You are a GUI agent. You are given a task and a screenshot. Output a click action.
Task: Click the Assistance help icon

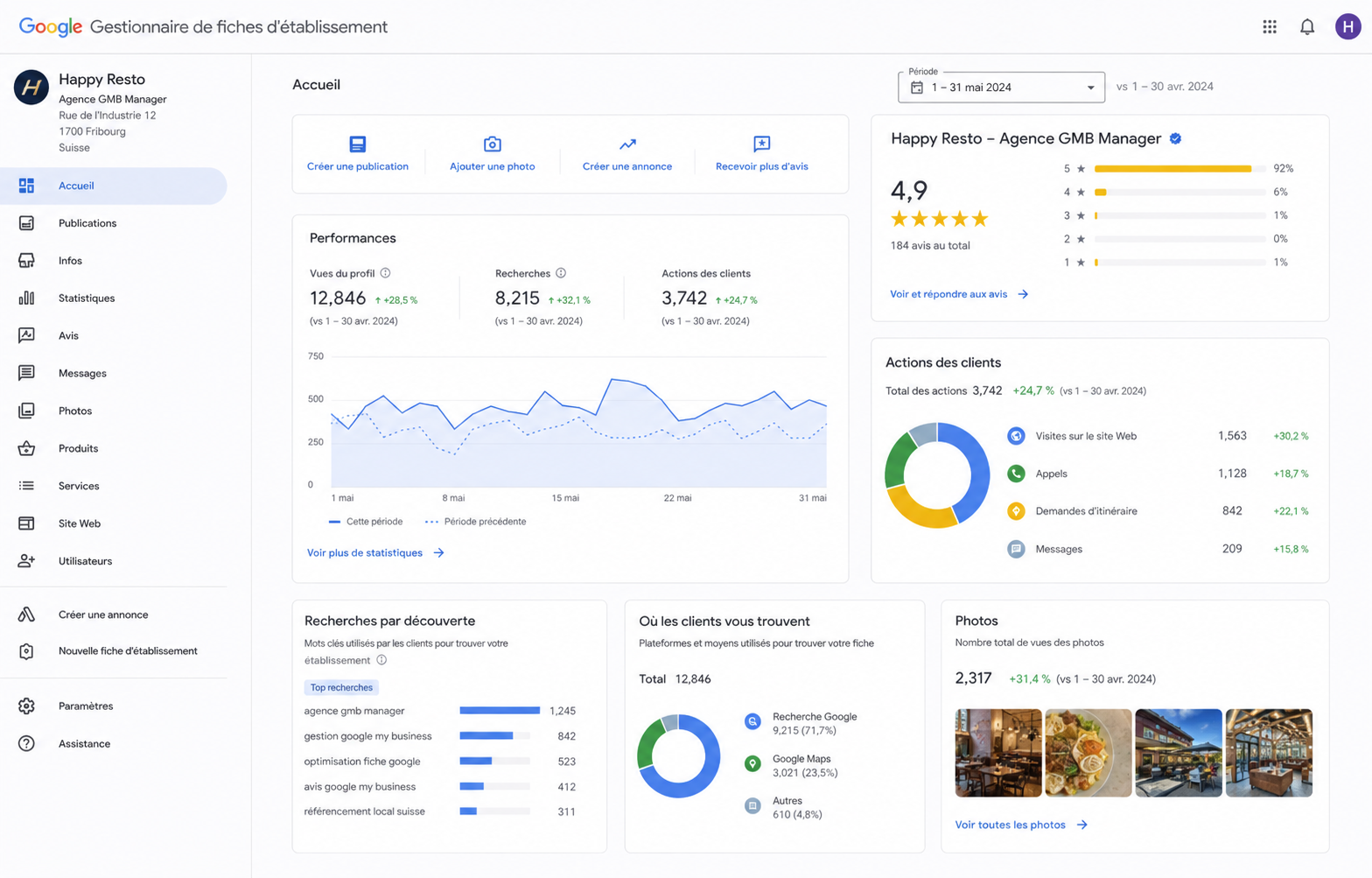pos(26,743)
